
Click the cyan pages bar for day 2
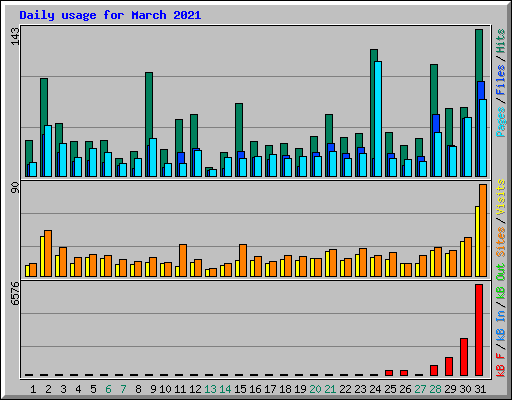click(48, 151)
